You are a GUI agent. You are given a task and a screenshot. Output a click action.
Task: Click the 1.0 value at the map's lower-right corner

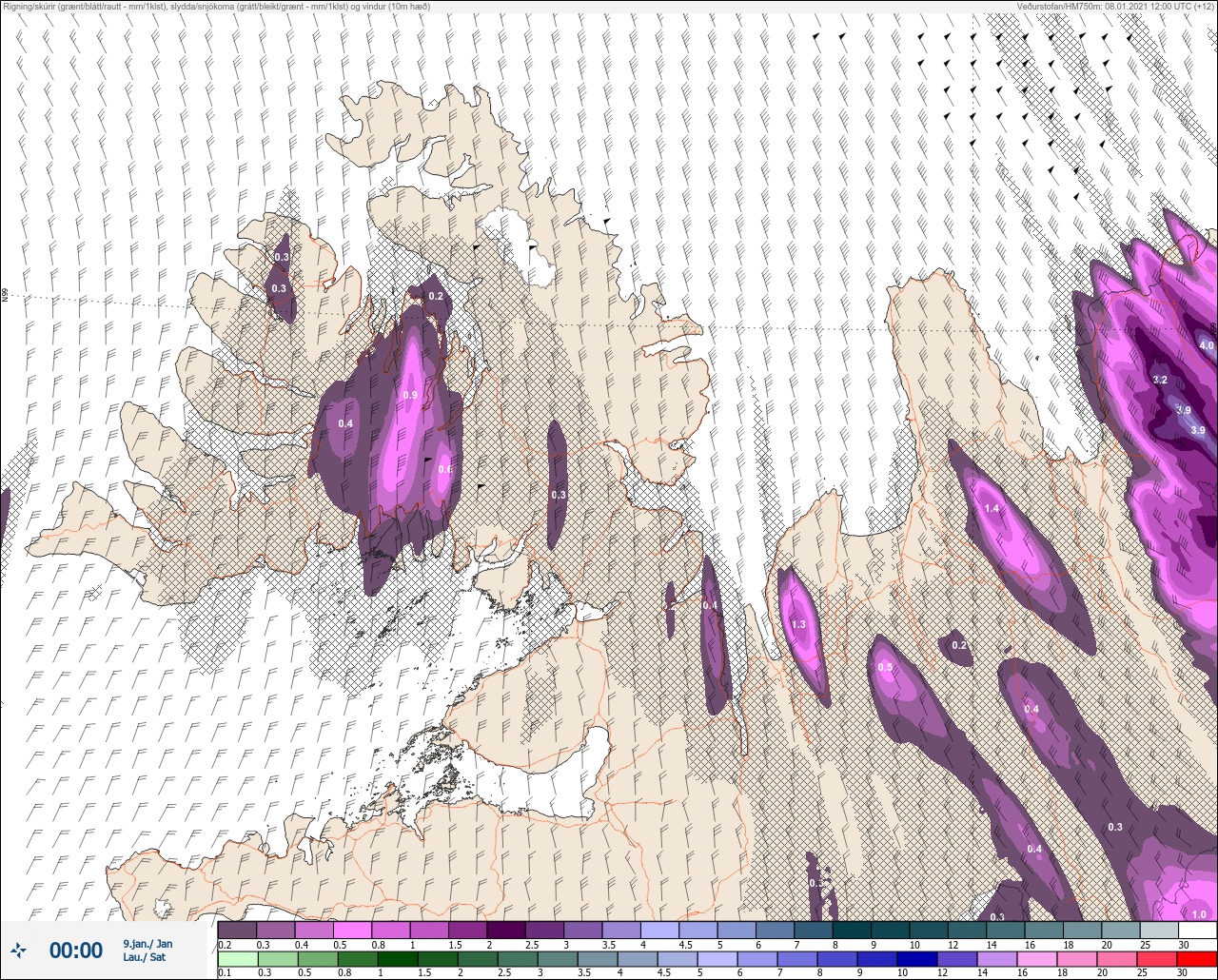[1199, 914]
